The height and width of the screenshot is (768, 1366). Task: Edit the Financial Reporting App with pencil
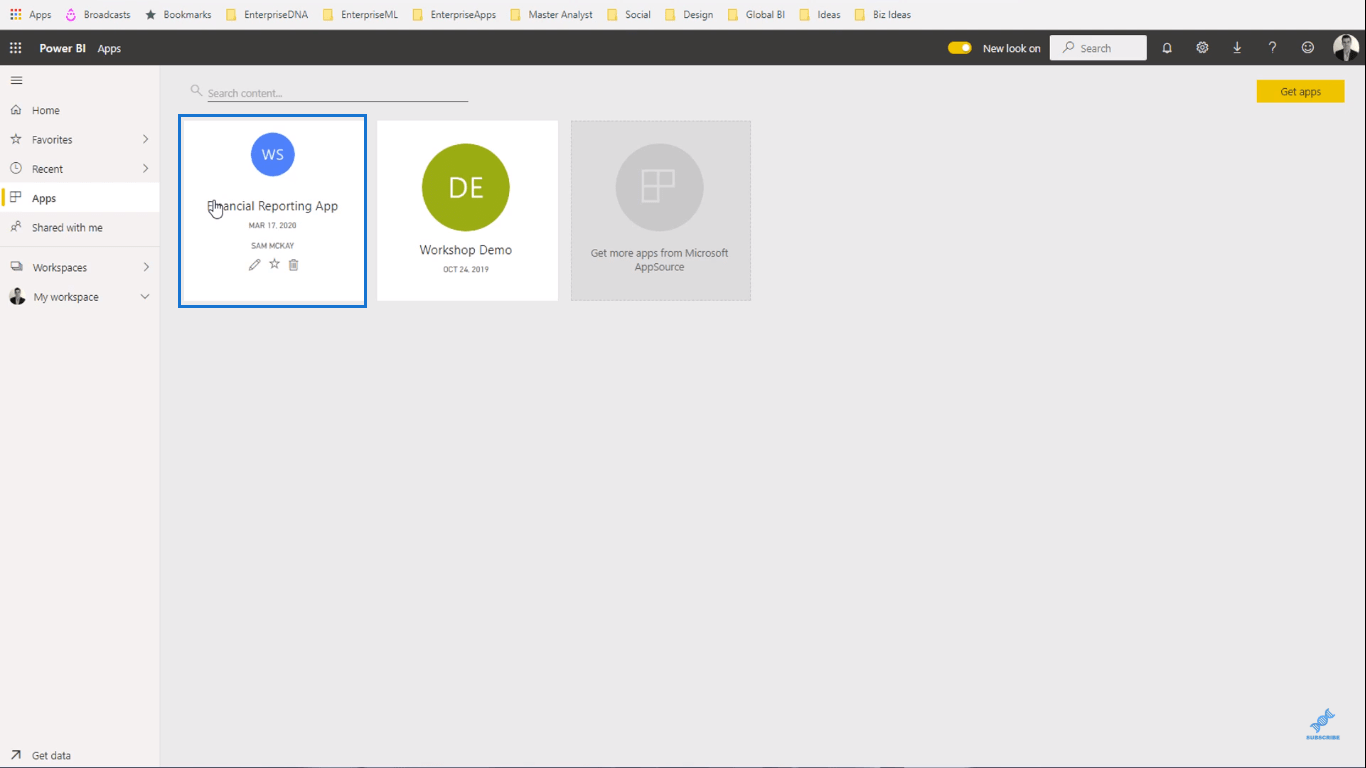coord(254,265)
